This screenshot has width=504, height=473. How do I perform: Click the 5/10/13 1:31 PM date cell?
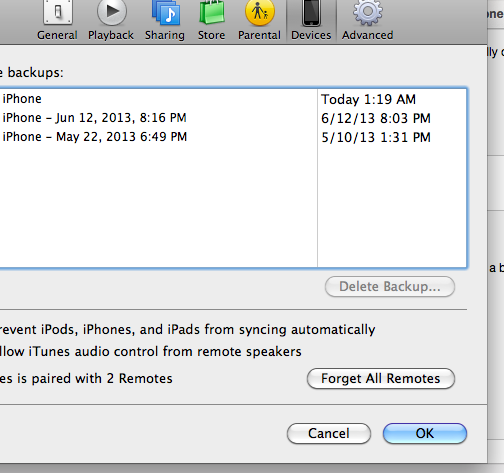pyautogui.click(x=376, y=137)
